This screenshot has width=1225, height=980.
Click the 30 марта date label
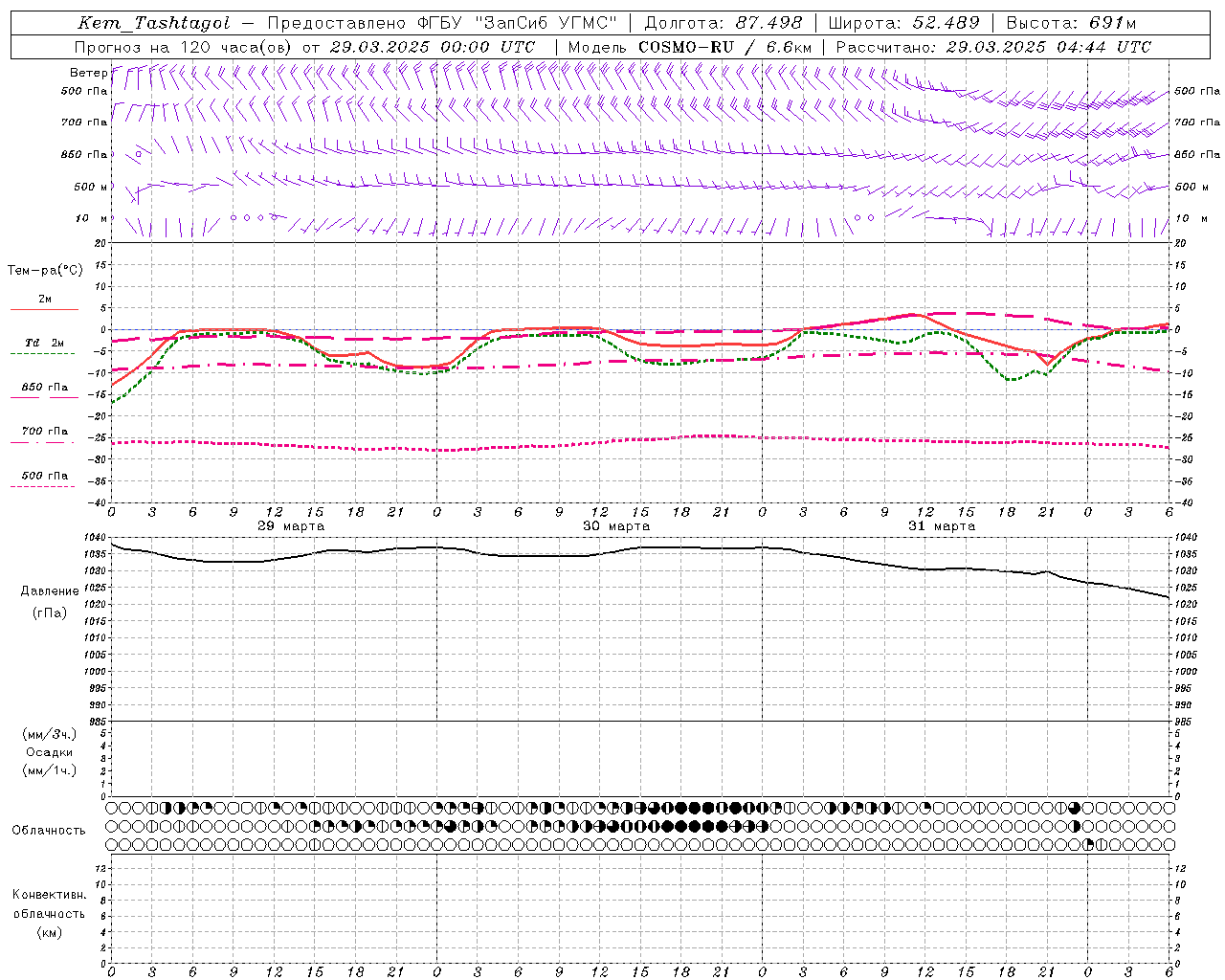point(616,526)
